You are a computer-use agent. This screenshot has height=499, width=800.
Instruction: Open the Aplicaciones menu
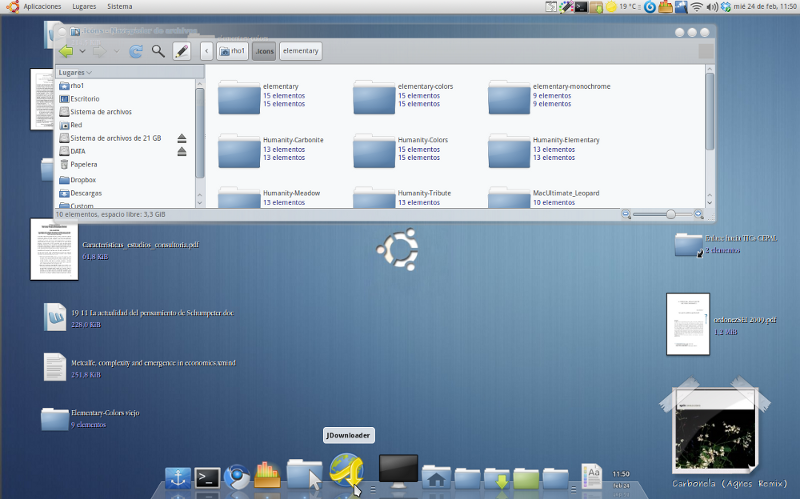pos(42,6)
